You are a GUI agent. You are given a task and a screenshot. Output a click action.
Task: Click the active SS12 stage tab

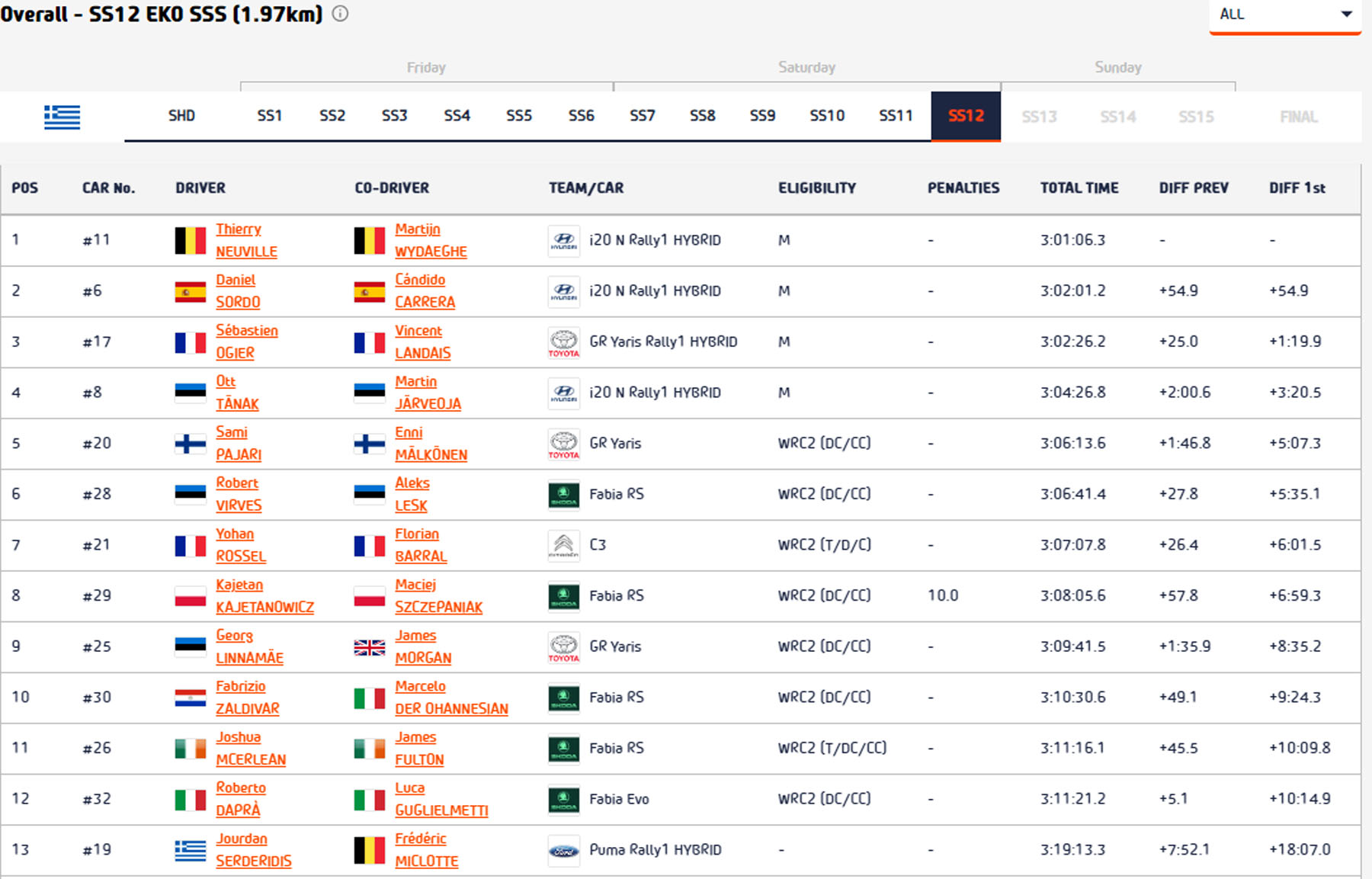coord(966,116)
